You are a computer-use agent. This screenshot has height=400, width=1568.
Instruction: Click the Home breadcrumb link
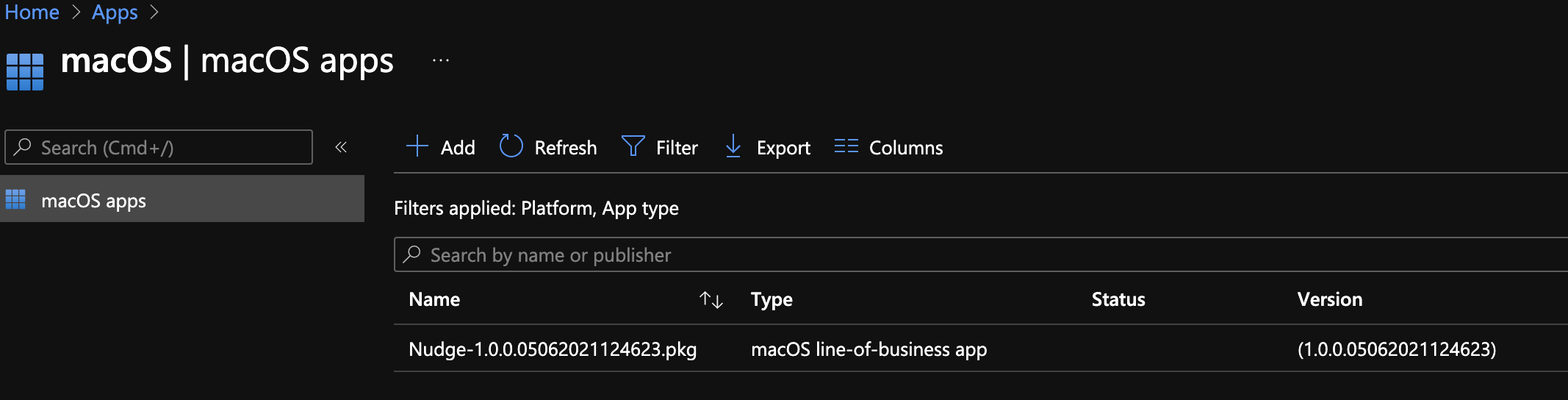click(x=32, y=12)
